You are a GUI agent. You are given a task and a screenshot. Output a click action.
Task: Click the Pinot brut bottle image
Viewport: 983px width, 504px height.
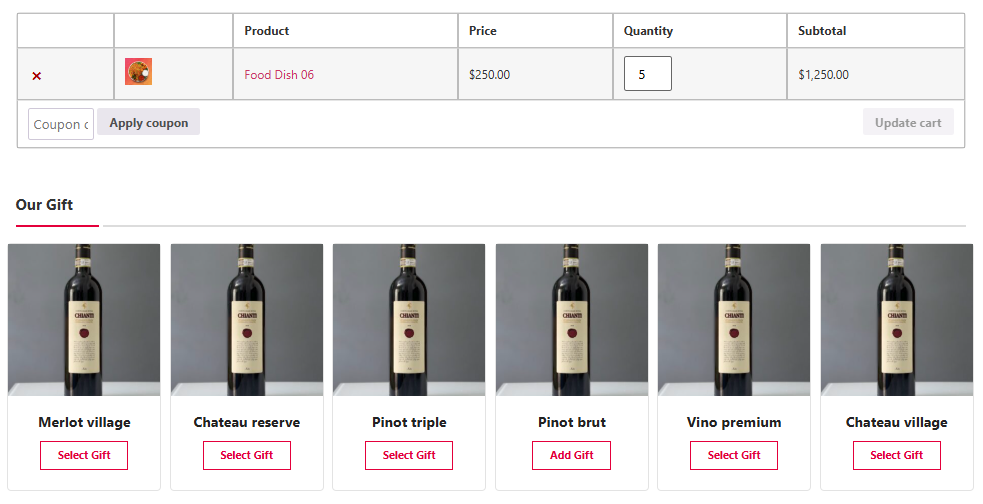[572, 320]
